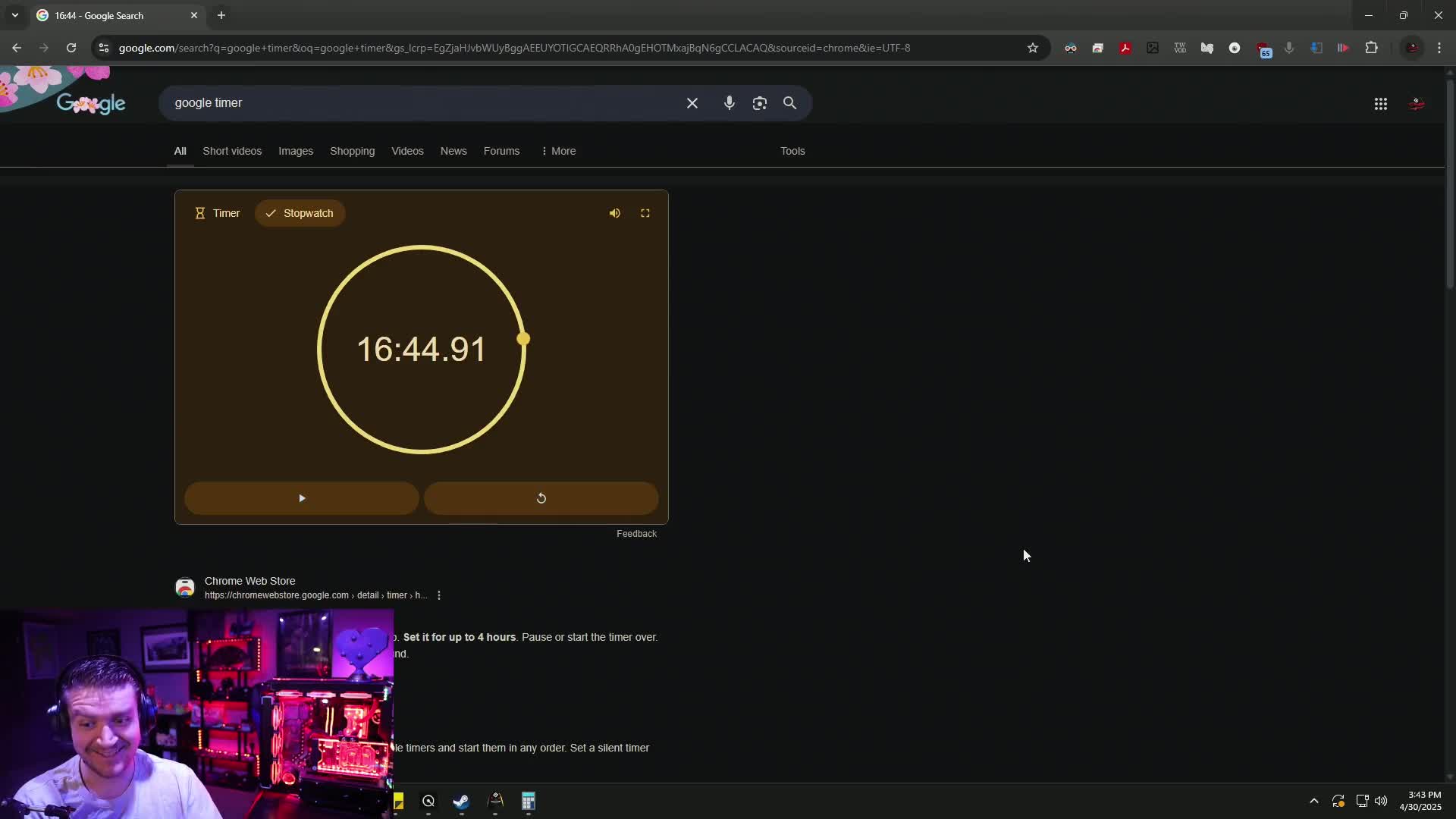Switch to the Videos search tab
Viewport: 1456px width, 819px height.
click(407, 151)
